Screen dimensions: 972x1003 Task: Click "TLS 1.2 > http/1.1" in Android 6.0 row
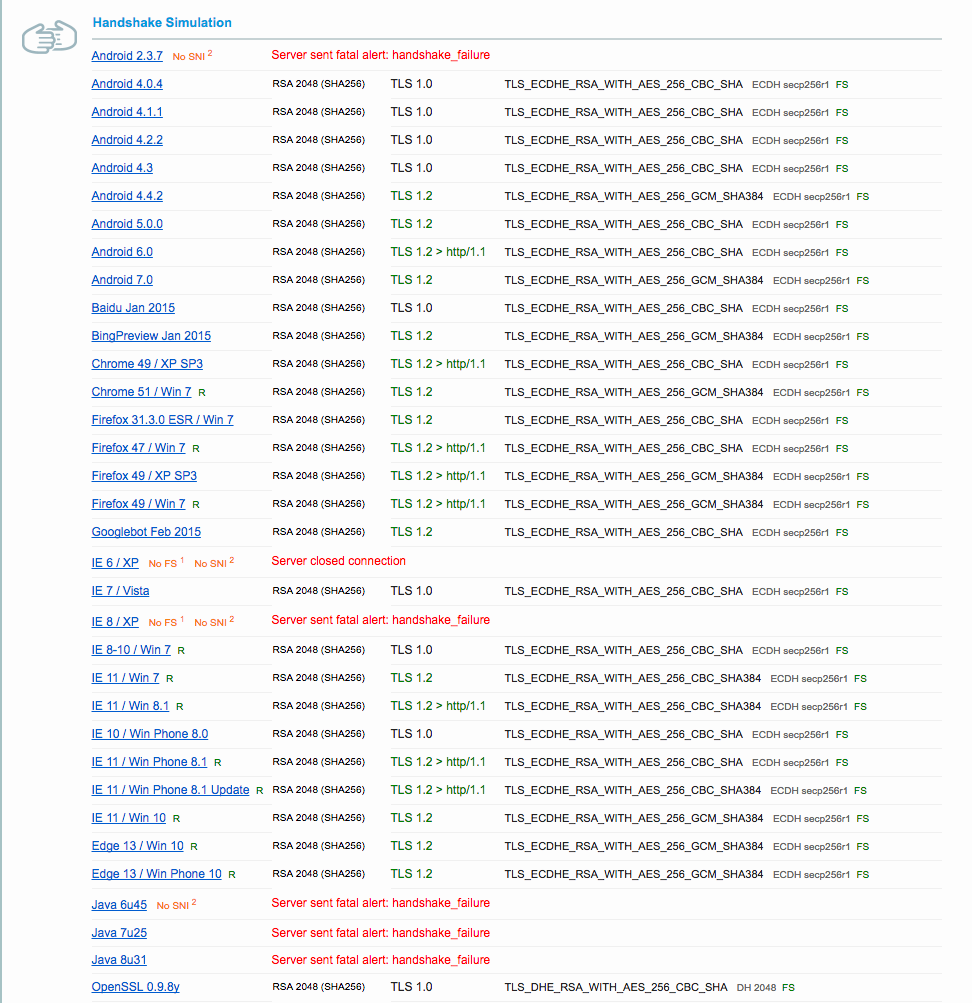438,252
